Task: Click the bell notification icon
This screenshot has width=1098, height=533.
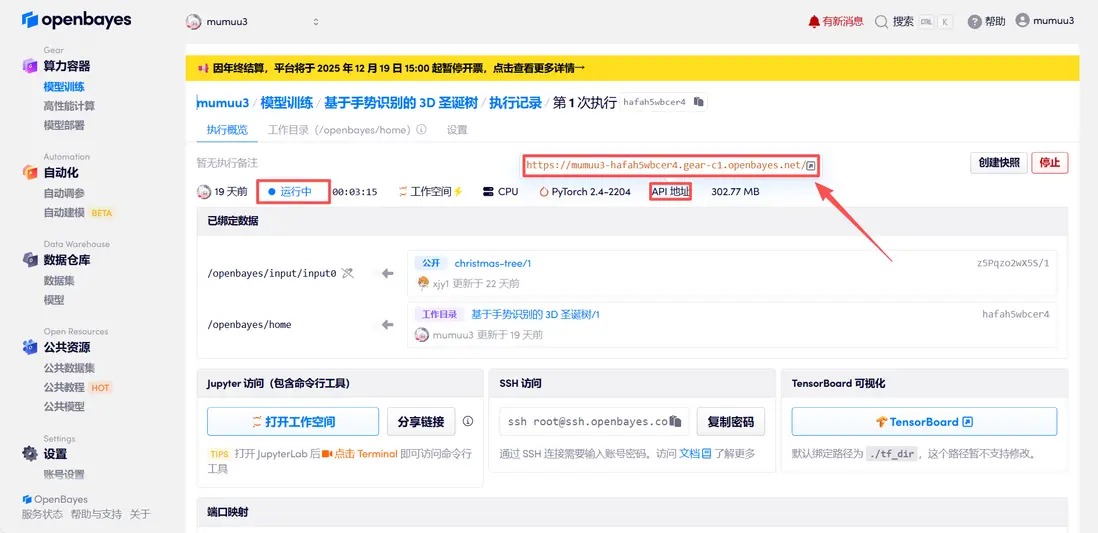Action: (x=814, y=22)
